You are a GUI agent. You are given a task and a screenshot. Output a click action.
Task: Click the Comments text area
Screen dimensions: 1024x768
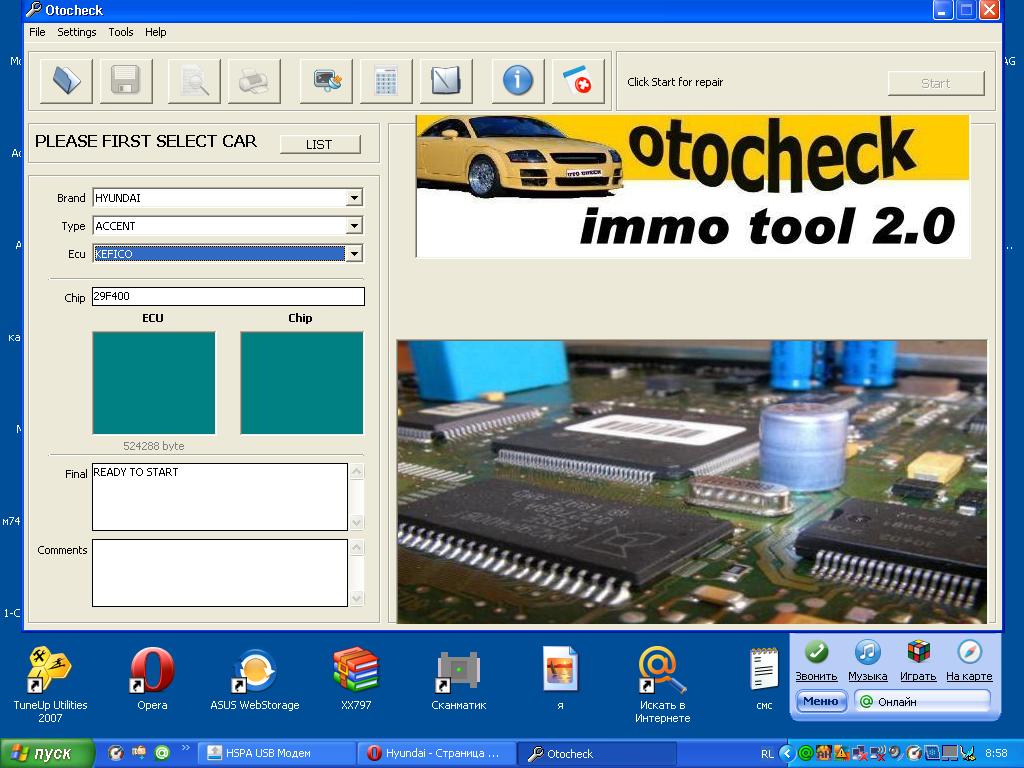click(x=219, y=573)
